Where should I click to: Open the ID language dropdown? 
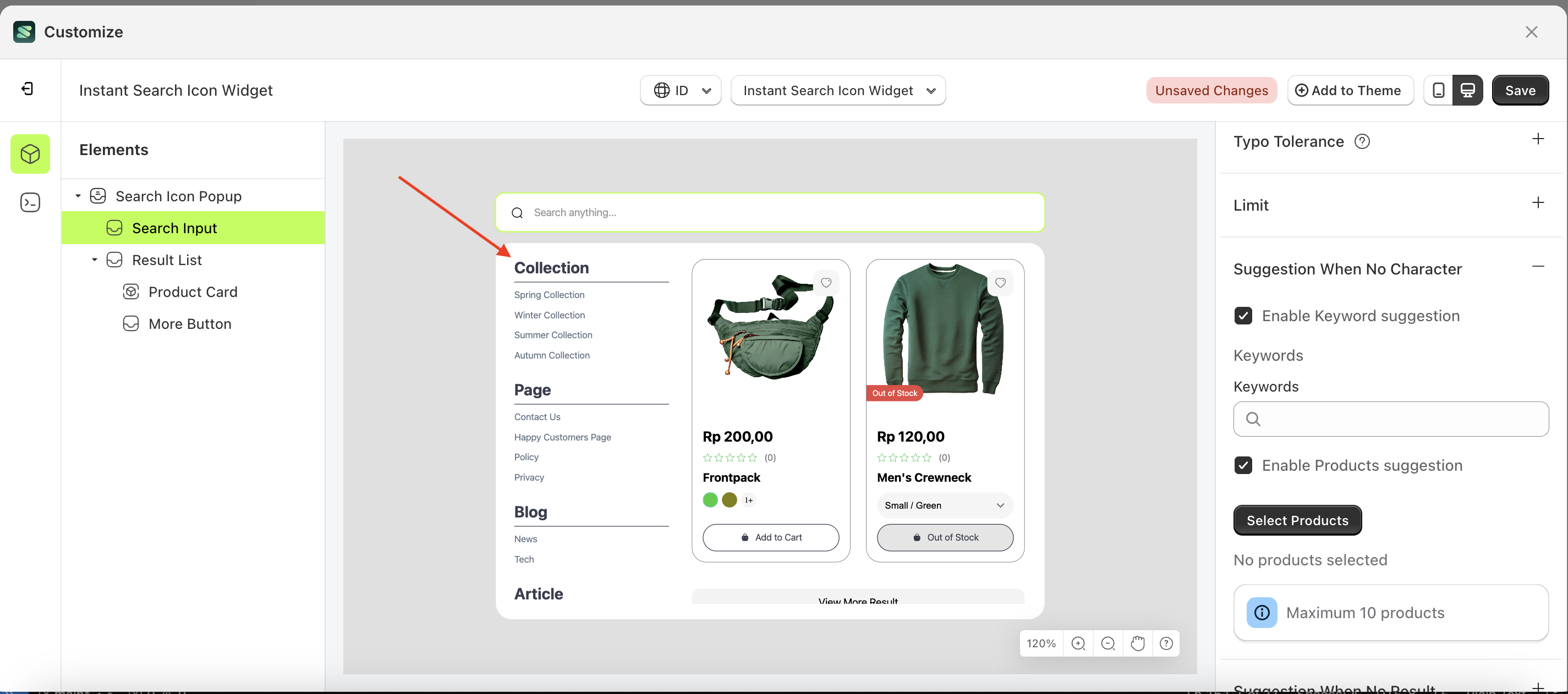[x=681, y=90]
